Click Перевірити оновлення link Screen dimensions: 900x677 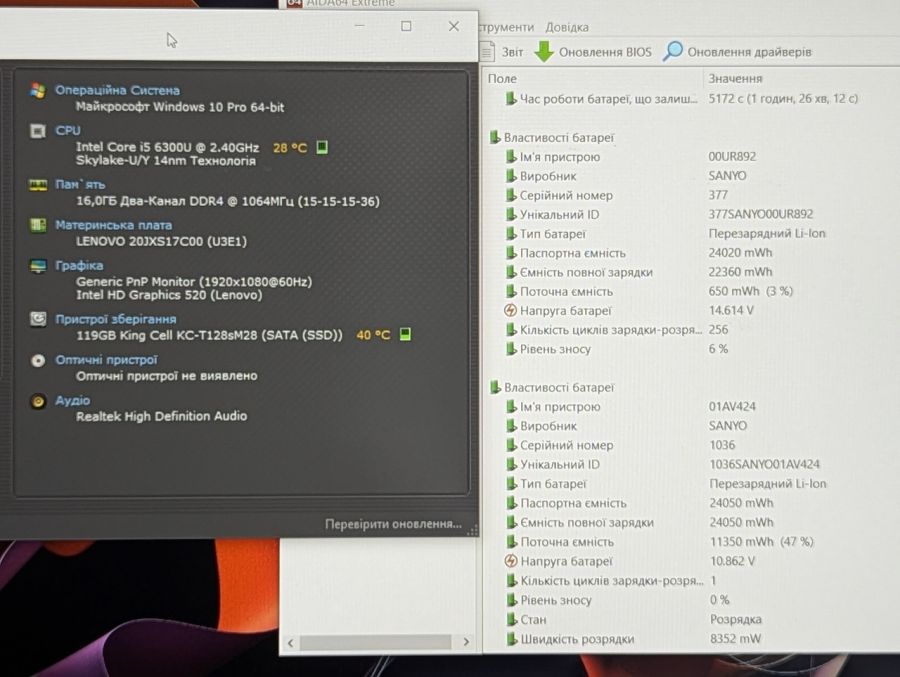393,524
